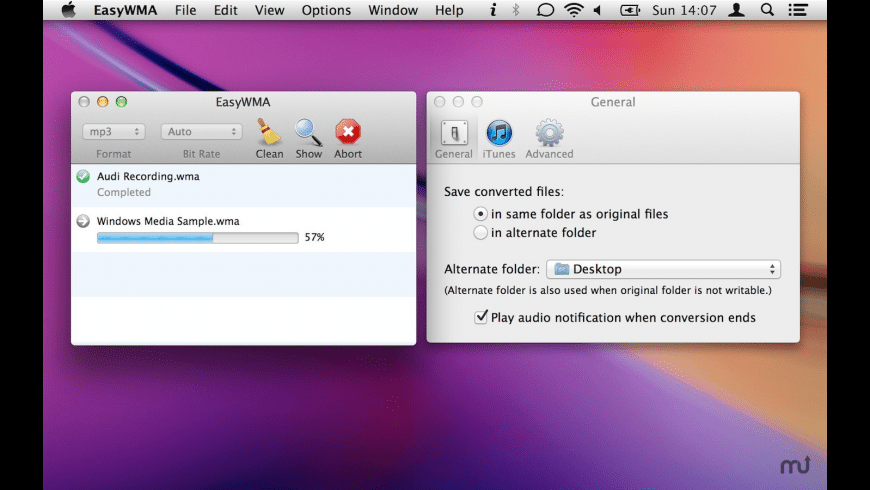Zoom the EasyWMA window with green button
The image size is (870, 490).
click(121, 102)
